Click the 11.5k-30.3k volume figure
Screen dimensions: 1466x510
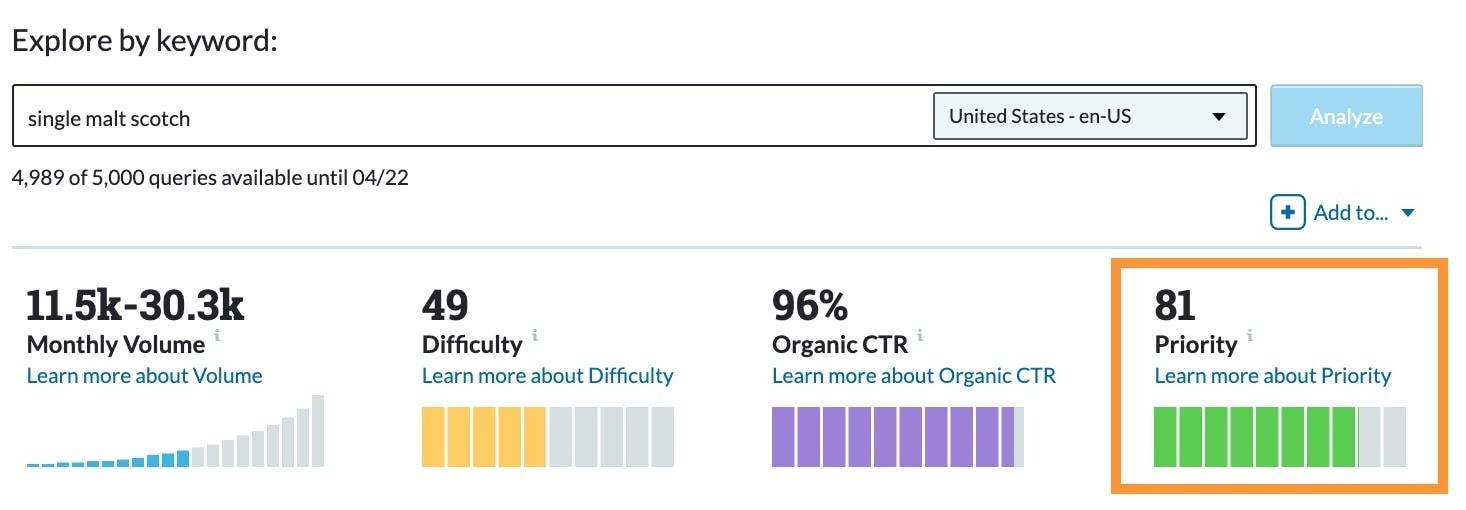pyautogui.click(x=135, y=305)
